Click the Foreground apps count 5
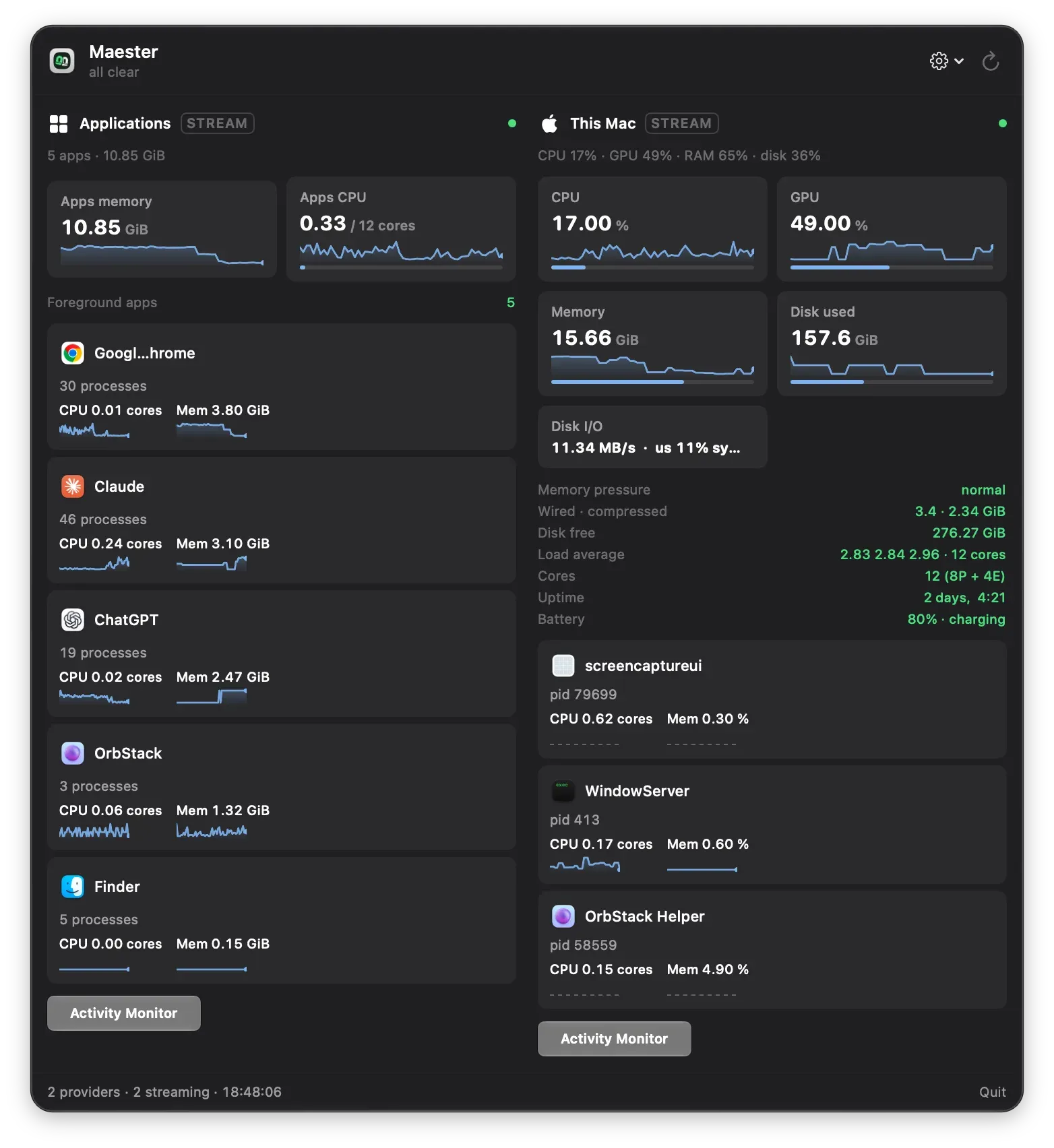The height and width of the screenshot is (1148, 1054). click(x=511, y=302)
